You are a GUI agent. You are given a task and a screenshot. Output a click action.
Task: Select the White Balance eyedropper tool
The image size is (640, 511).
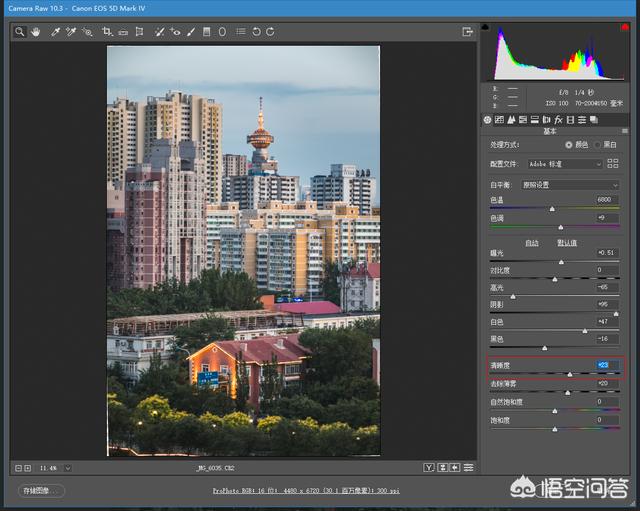55,32
